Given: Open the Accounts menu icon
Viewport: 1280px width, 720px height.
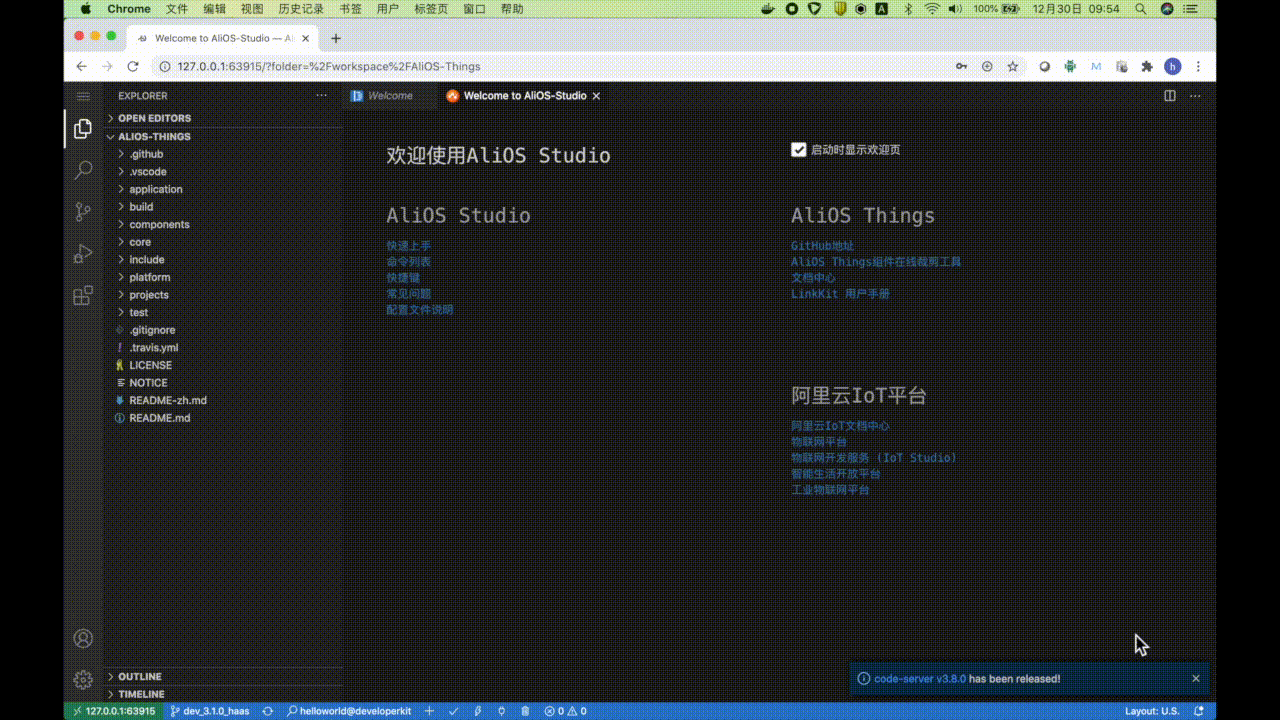Looking at the screenshot, I should click(x=83, y=638).
